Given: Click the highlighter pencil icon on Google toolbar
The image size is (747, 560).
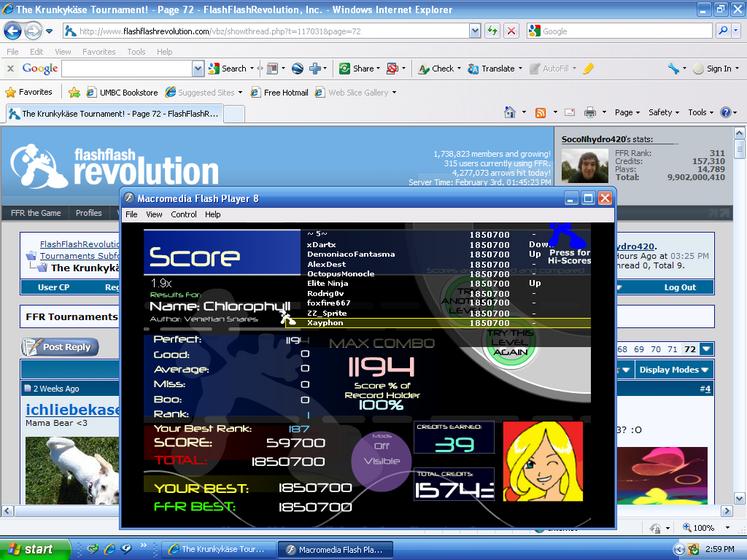Looking at the screenshot, I should [x=588, y=69].
